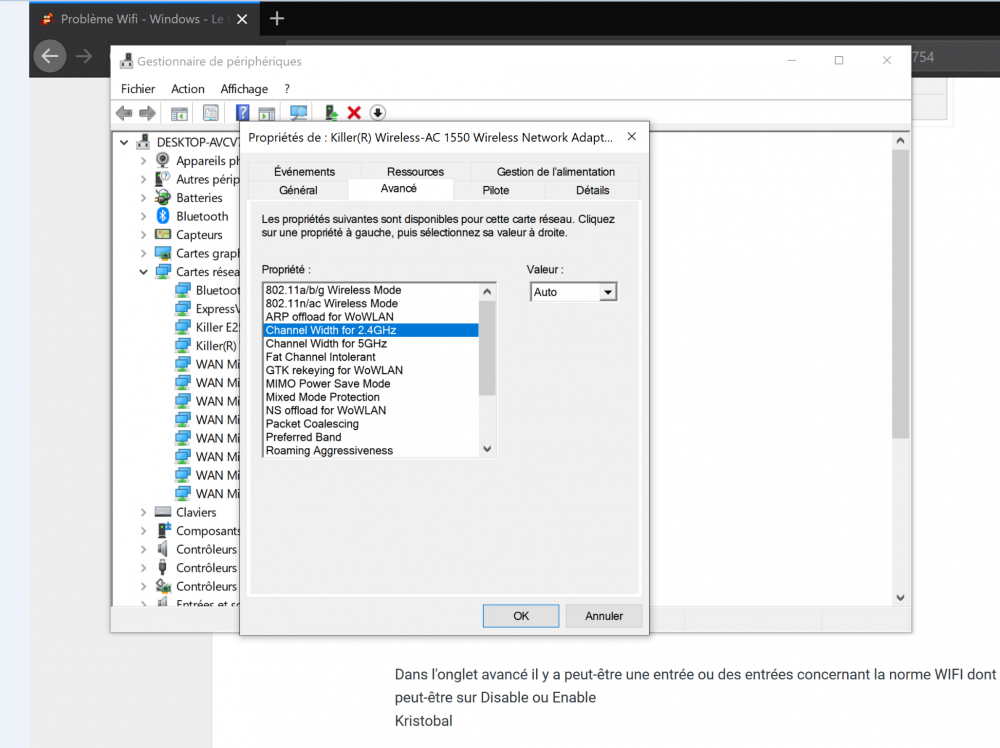The image size is (1000, 748).
Task: Click the properties sheet toolbar icon
Action: coord(211,113)
